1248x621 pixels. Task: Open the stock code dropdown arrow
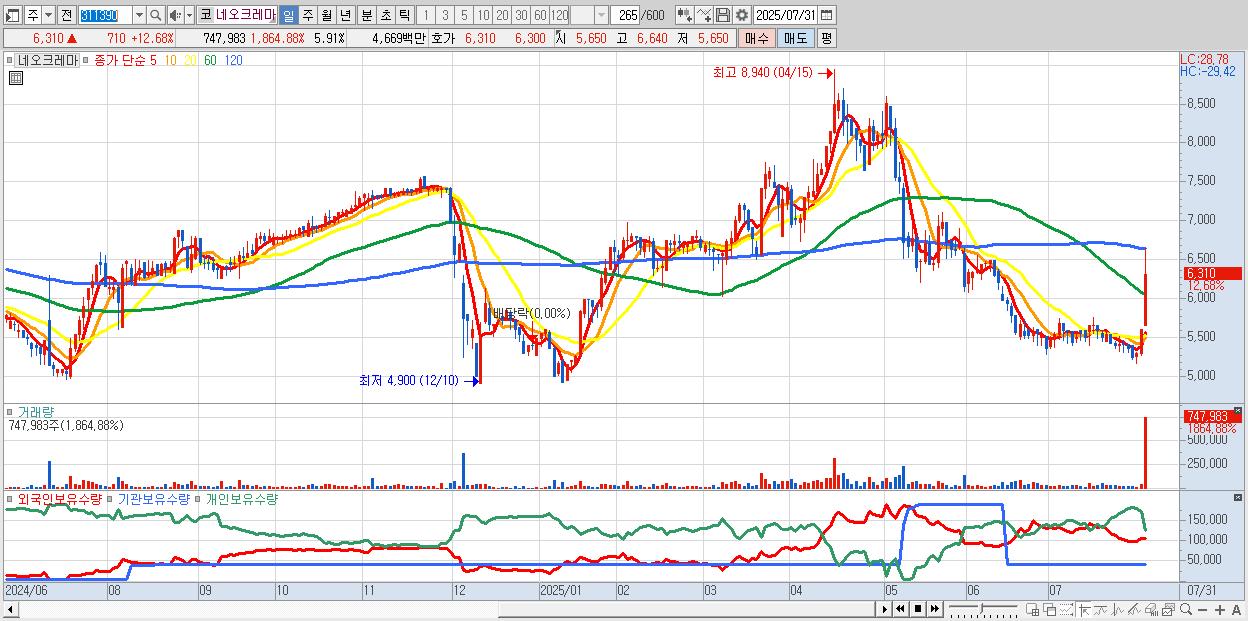coord(139,15)
